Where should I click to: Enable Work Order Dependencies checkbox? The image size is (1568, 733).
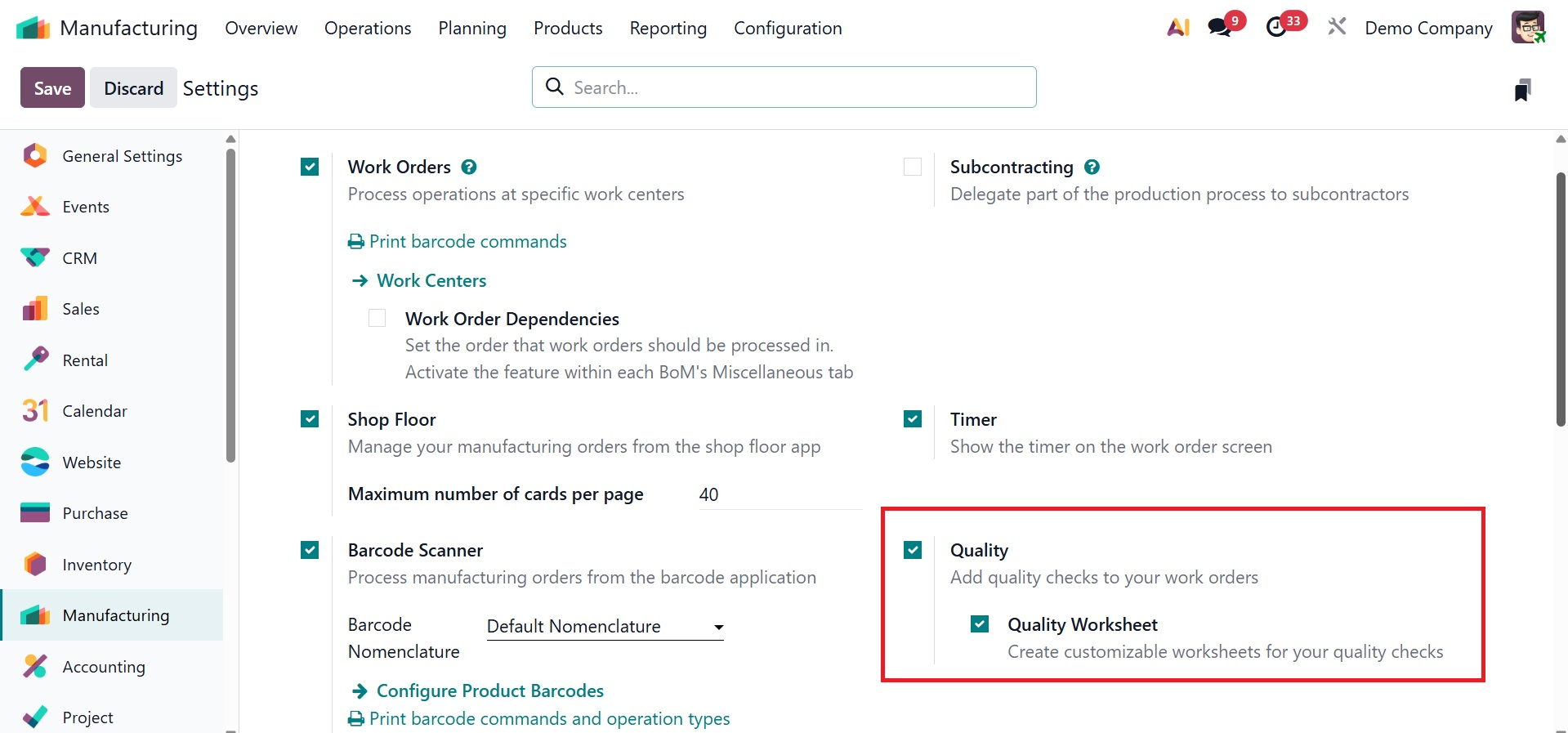pos(377,318)
